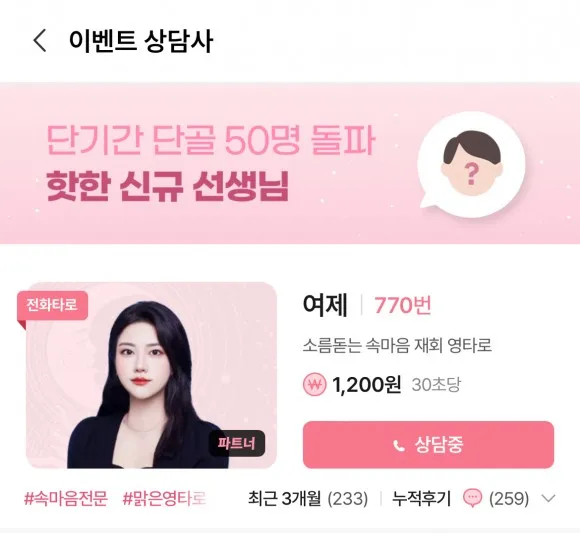Tap the phone icon in 상담중 button
580x533 pixels.
coord(399,445)
